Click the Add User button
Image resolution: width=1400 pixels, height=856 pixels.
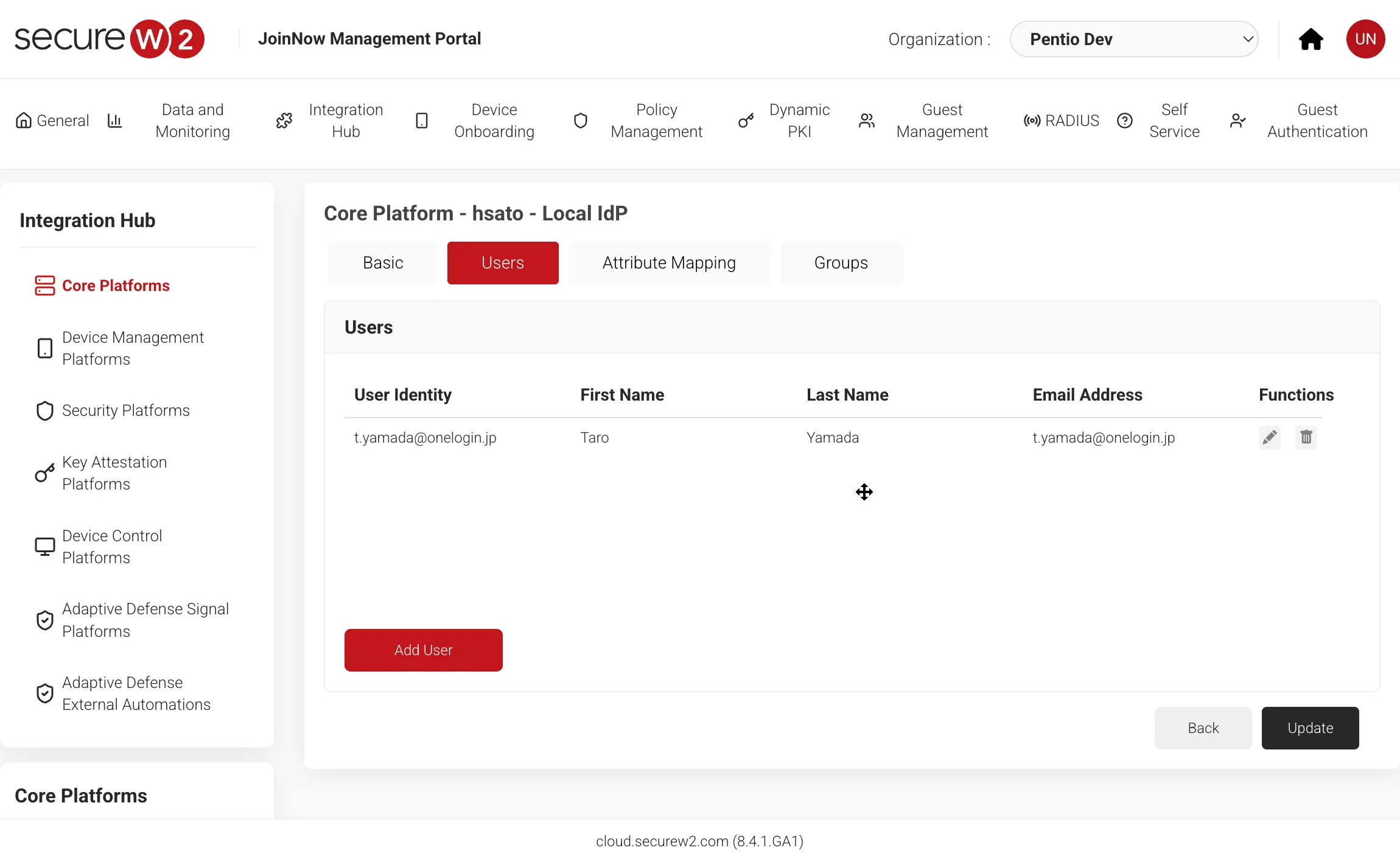coord(424,650)
